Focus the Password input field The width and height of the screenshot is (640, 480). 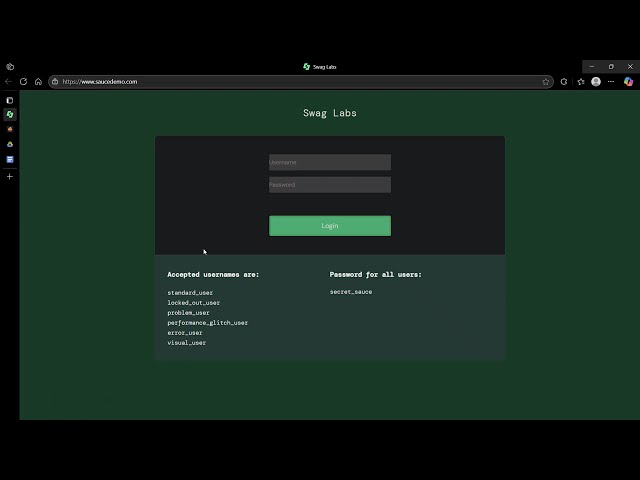[x=330, y=185]
